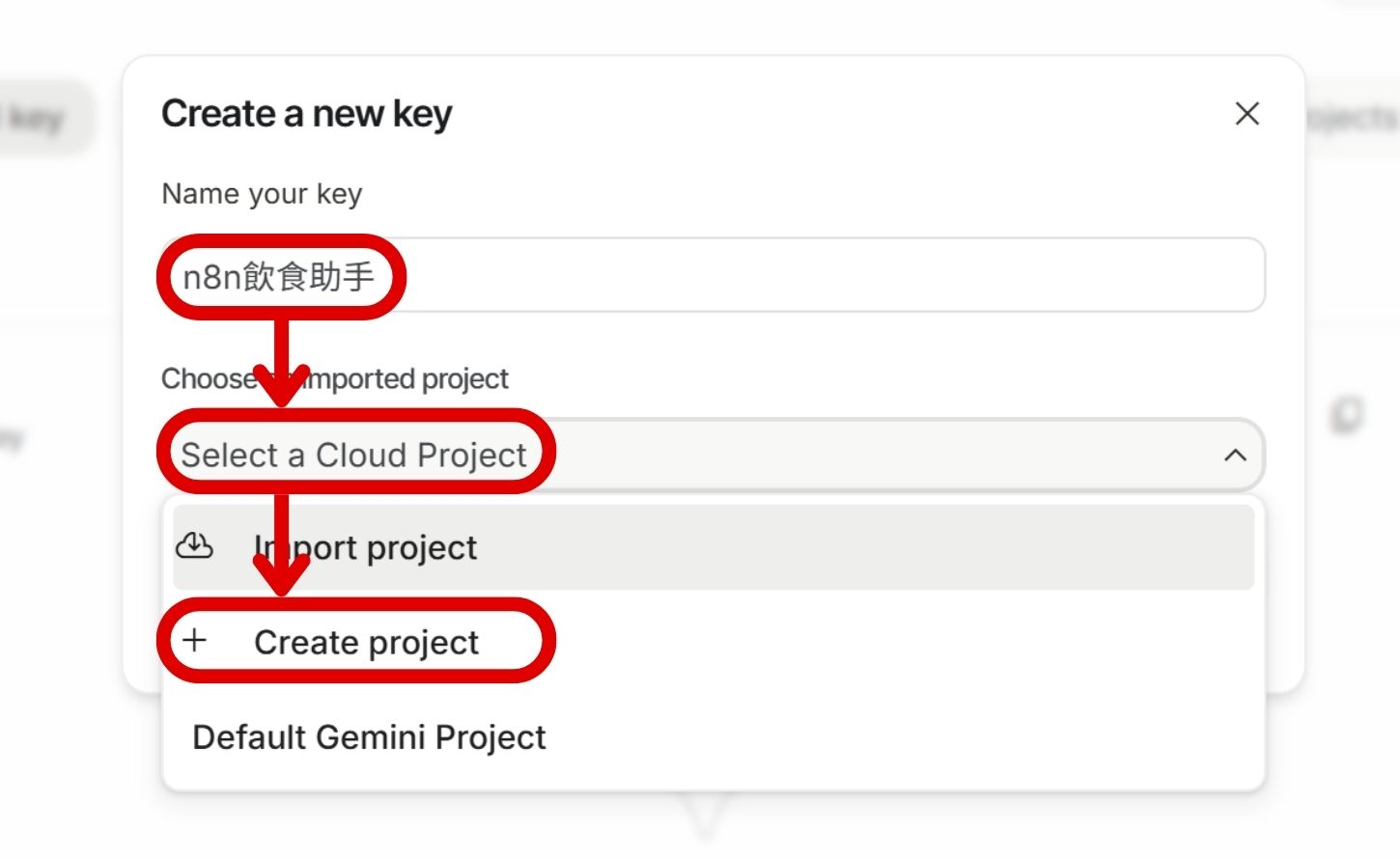Click the Name your key input field
1400x859 pixels.
713,275
